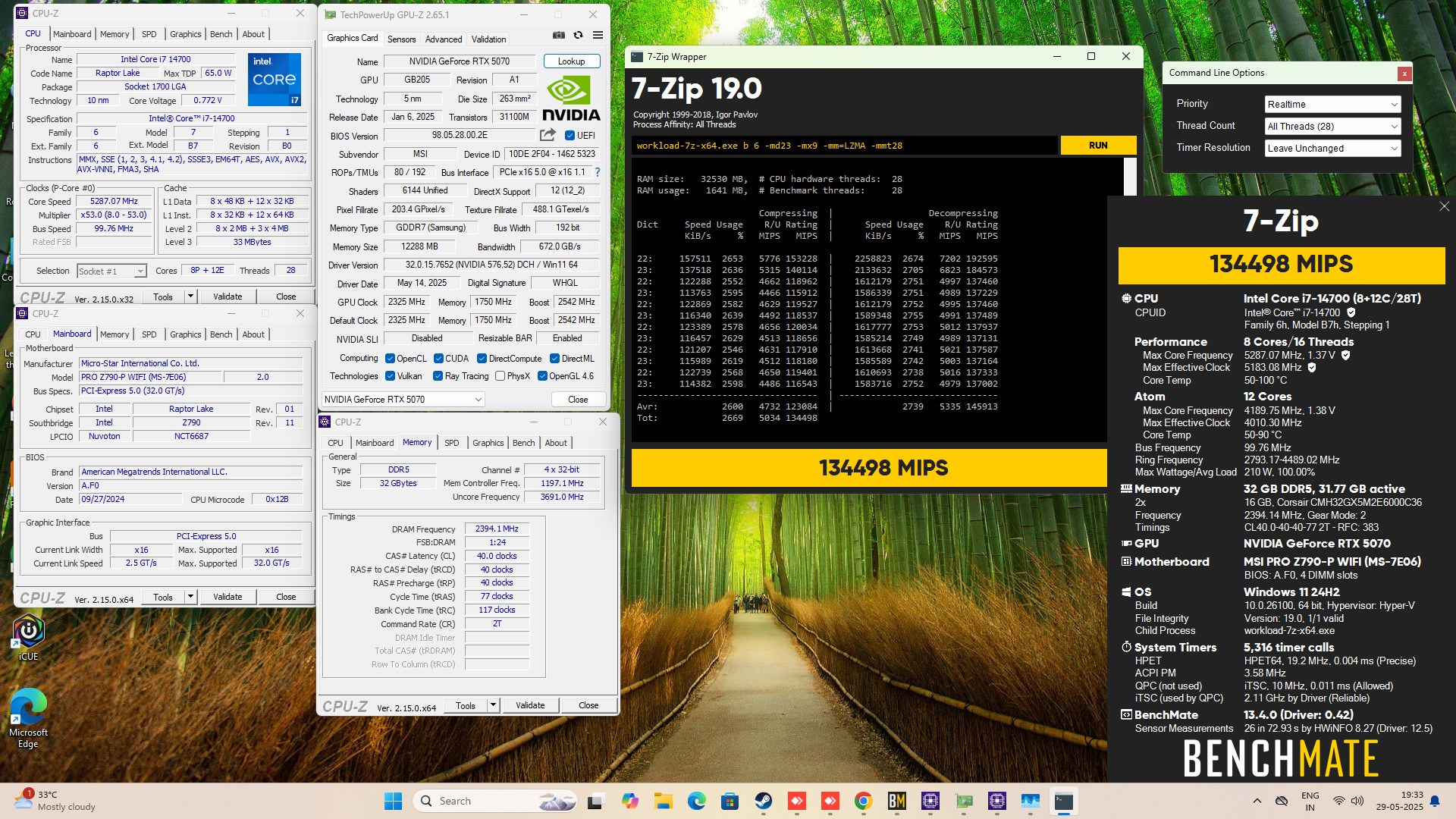Click the BIOS version share/export icon

coord(548,135)
